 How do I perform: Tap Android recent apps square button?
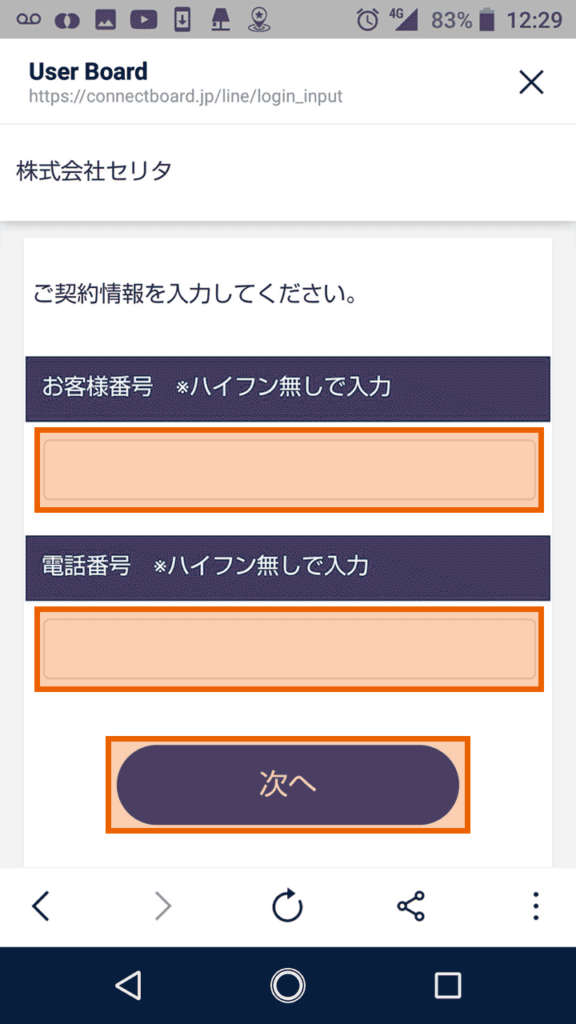(448, 985)
